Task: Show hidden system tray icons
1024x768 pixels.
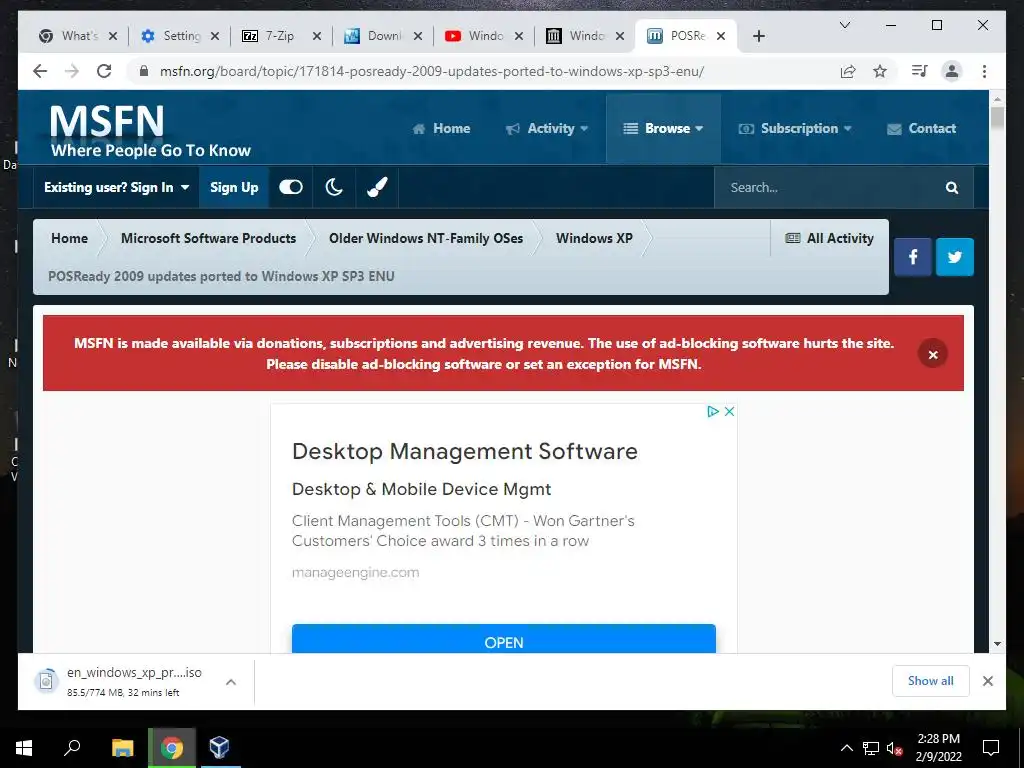Action: pyautogui.click(x=846, y=748)
